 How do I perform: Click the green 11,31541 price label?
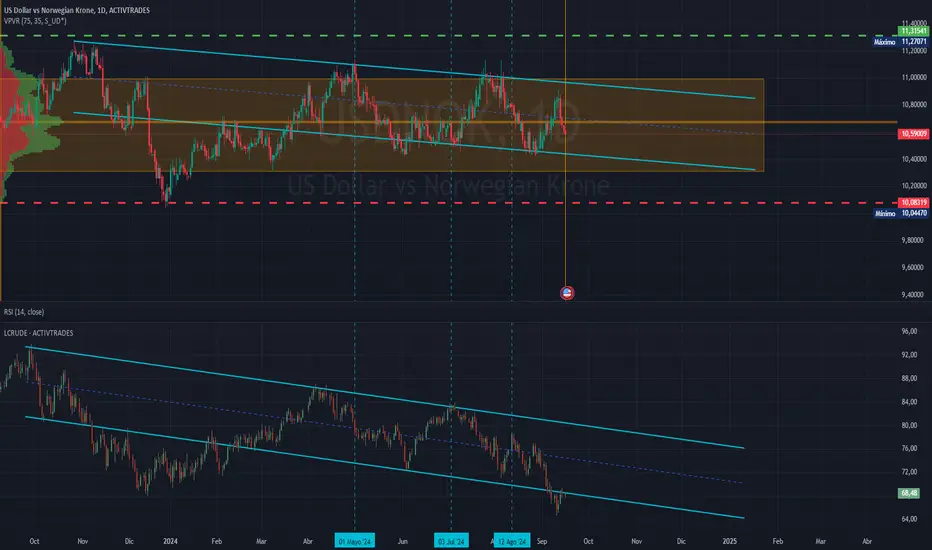[914, 31]
